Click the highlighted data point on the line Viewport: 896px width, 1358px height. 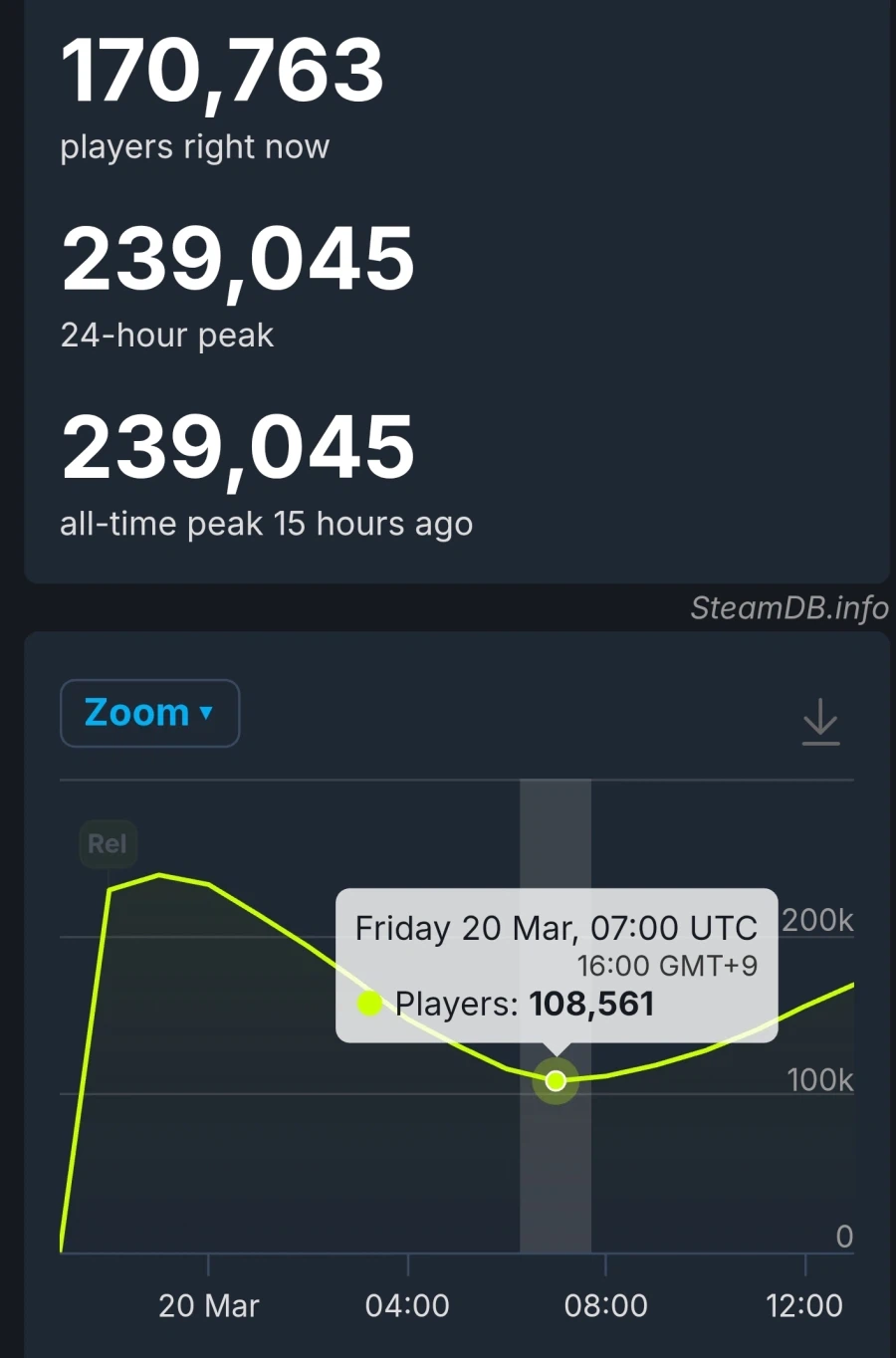point(556,1080)
